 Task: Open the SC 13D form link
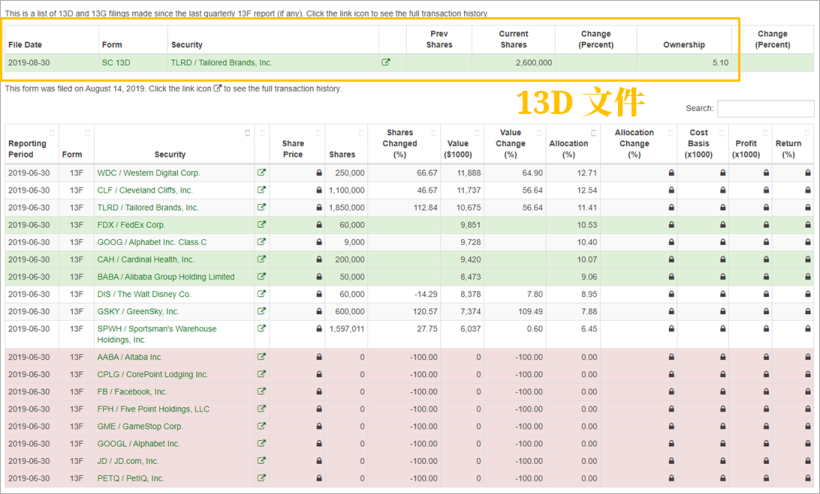click(116, 63)
